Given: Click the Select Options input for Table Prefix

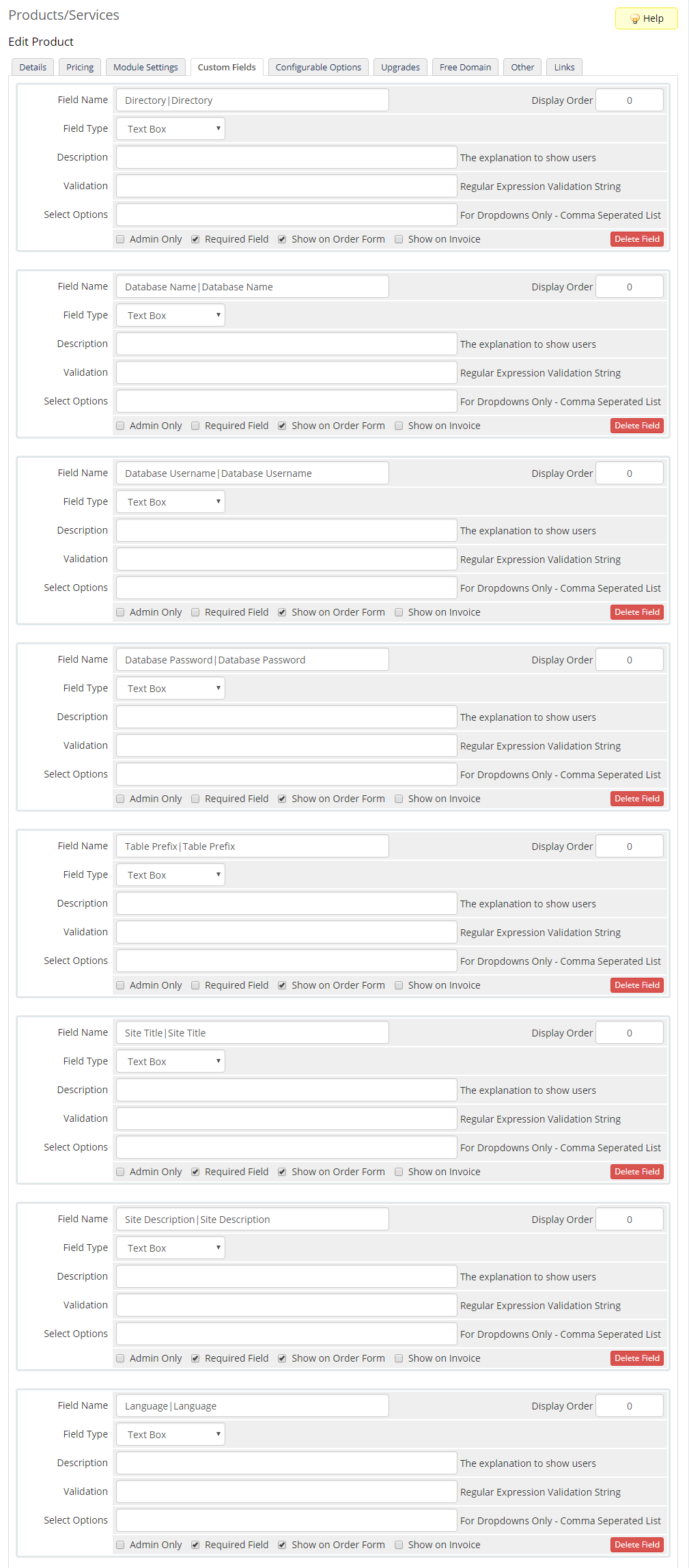Looking at the screenshot, I should tap(287, 961).
